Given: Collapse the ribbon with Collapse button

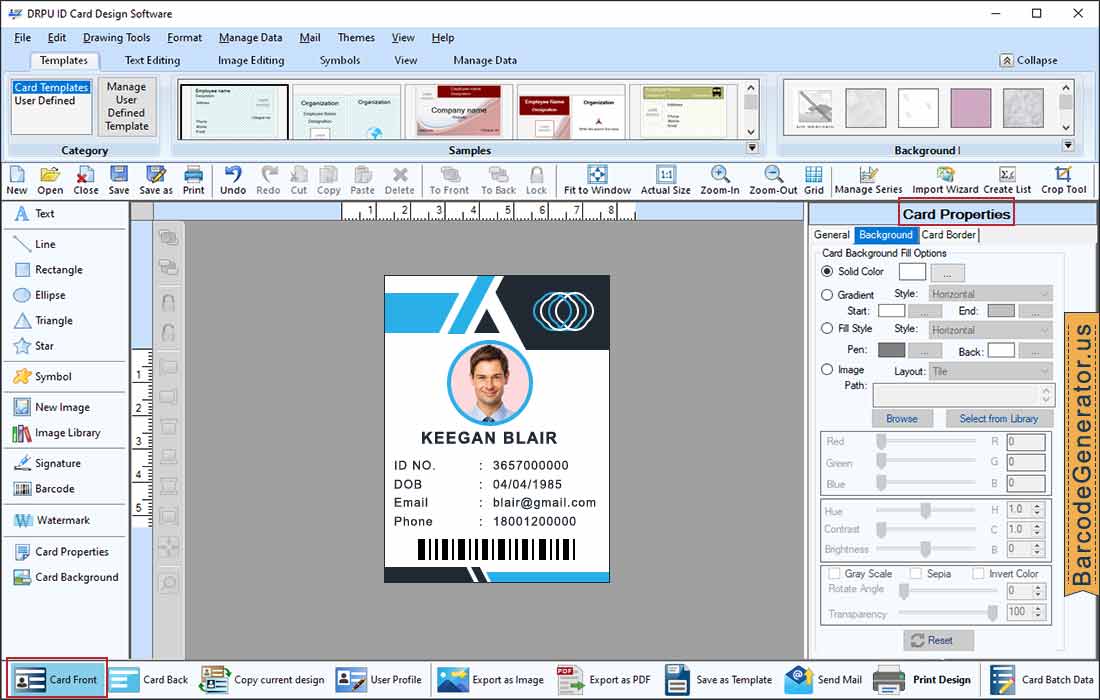Looking at the screenshot, I should tap(1029, 60).
